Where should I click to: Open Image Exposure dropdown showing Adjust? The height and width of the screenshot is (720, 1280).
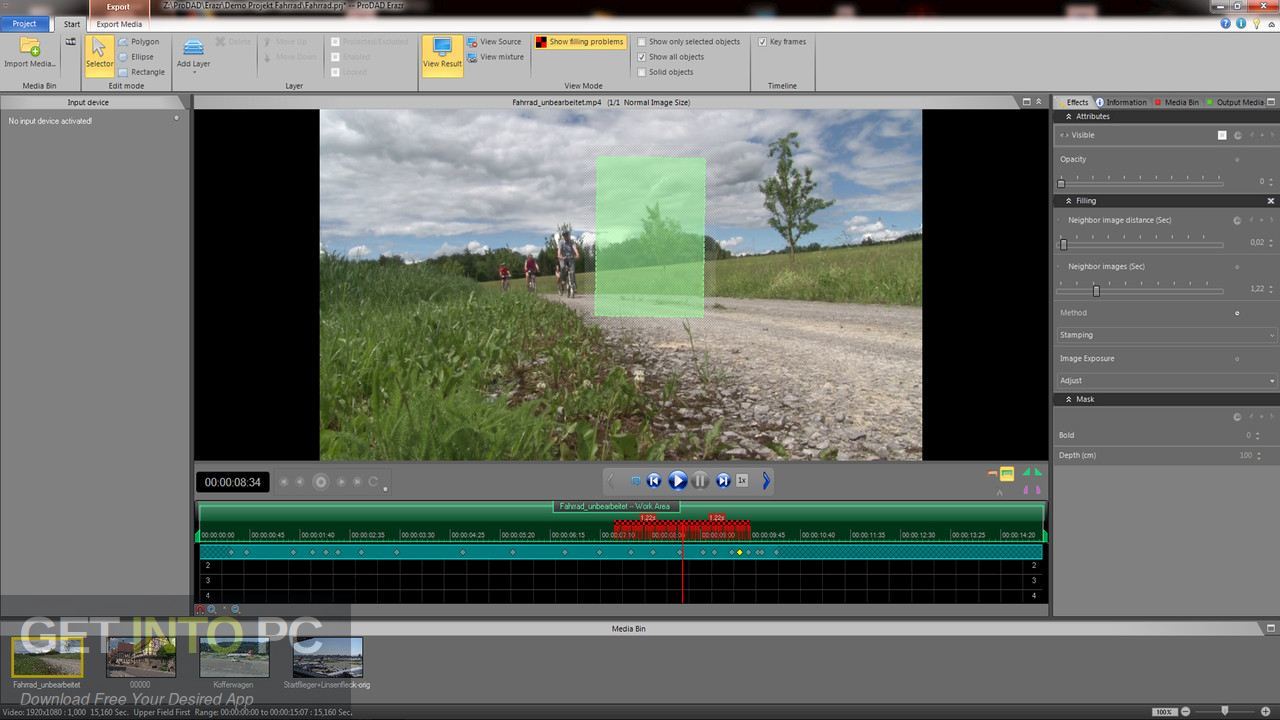1167,380
